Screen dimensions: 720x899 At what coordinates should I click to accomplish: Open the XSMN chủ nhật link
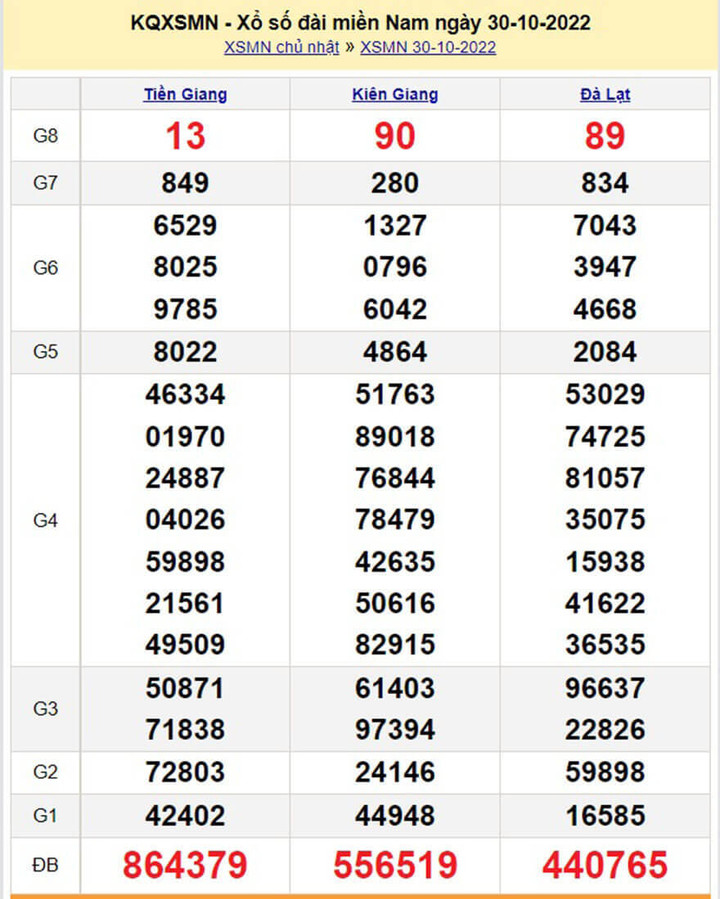coord(281,47)
